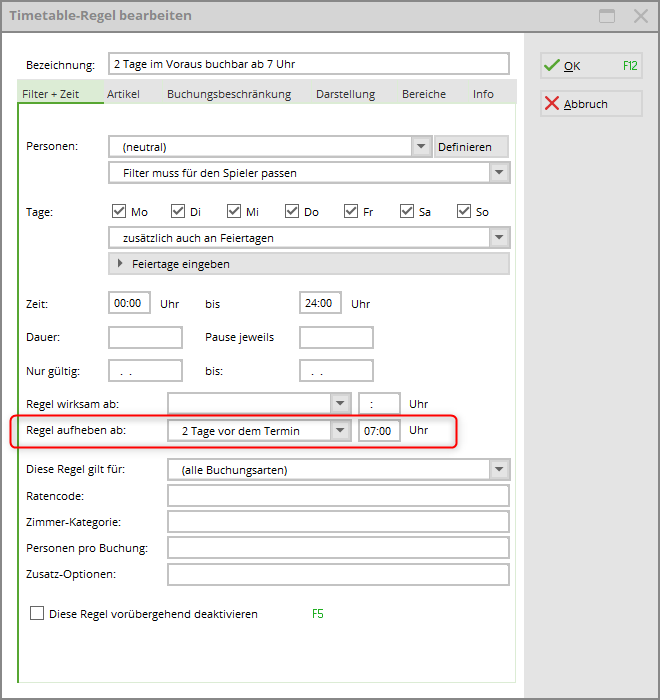Expand the 'Feiertage eingeben' section
The width and height of the screenshot is (660, 700).
(309, 264)
